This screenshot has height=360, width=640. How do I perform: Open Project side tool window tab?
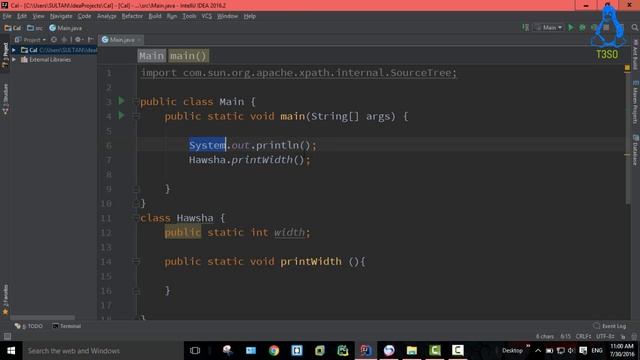point(5,55)
